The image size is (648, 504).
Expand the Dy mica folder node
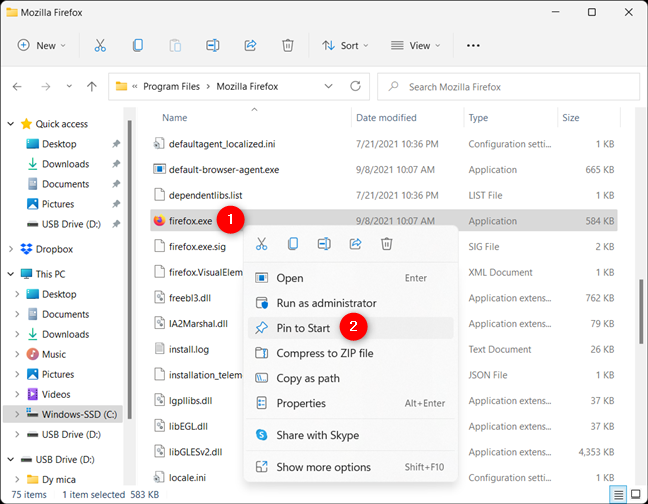17,479
